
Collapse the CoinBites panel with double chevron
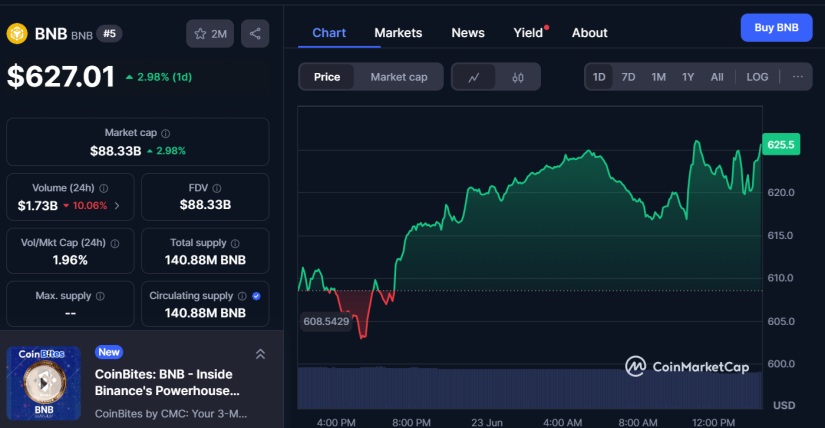pos(260,354)
